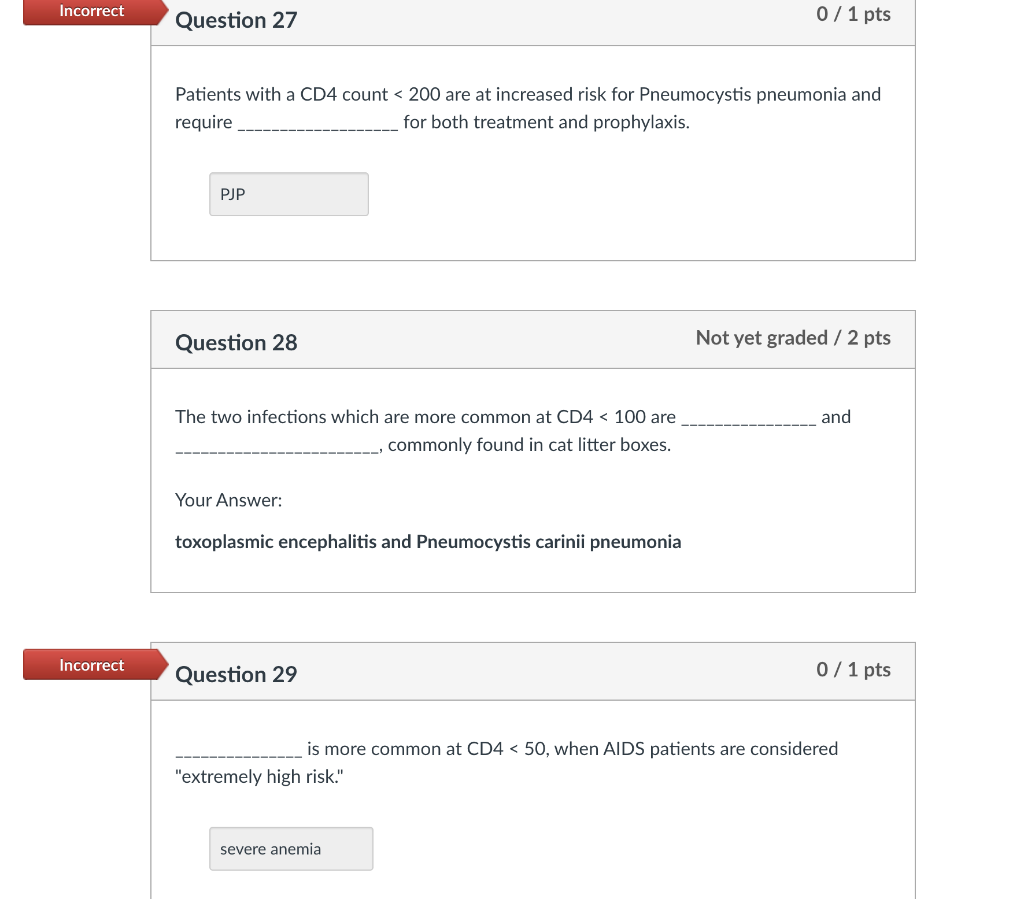Click the 0 / 1 pts label on Question 27
Screen dimensions: 1024x899
coord(852,14)
